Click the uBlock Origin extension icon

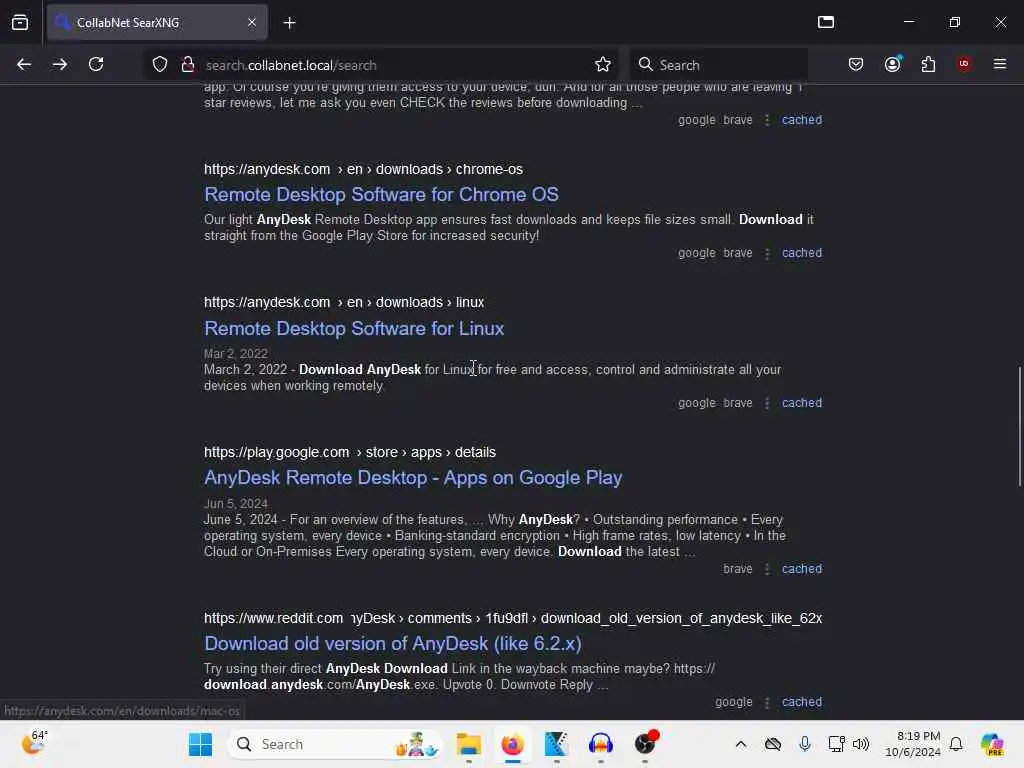pyautogui.click(x=964, y=64)
